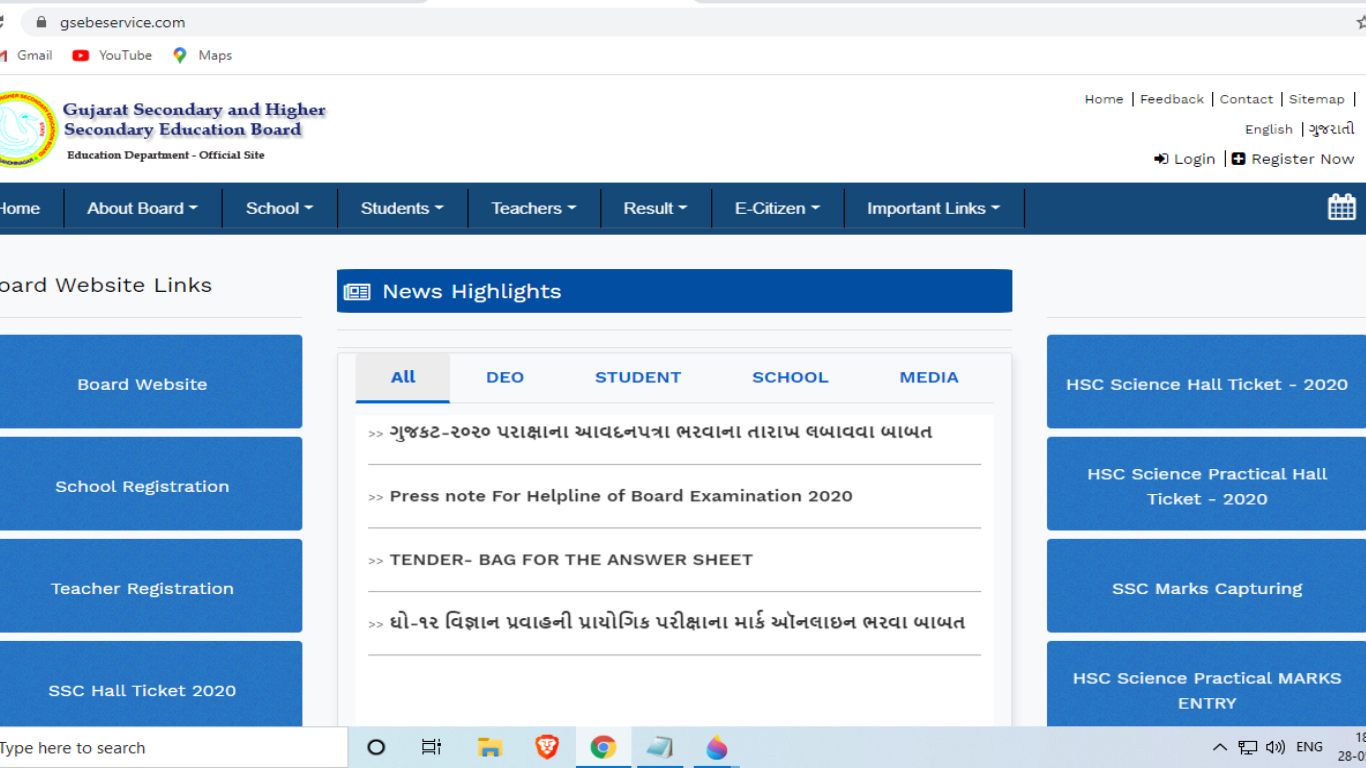
Task: Open the Important Links dropdown
Action: [x=933, y=208]
